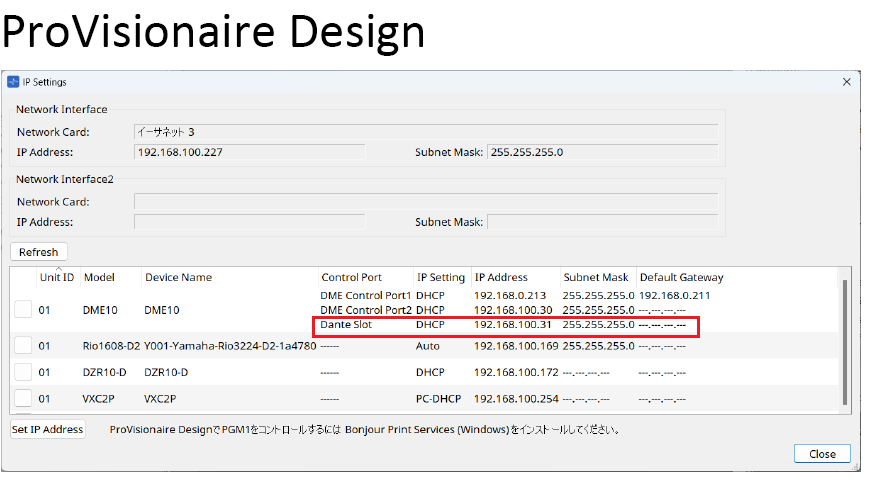
Task: Click IP address 192.168.100.172
Action: 516,372
